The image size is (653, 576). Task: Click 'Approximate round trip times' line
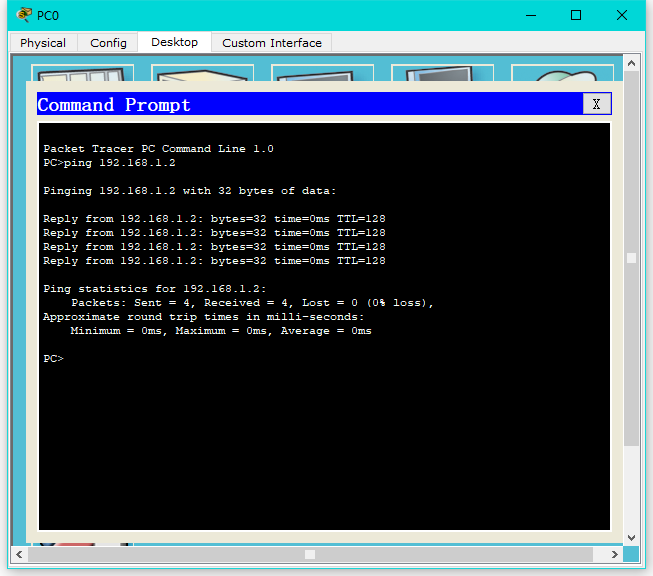pos(204,317)
